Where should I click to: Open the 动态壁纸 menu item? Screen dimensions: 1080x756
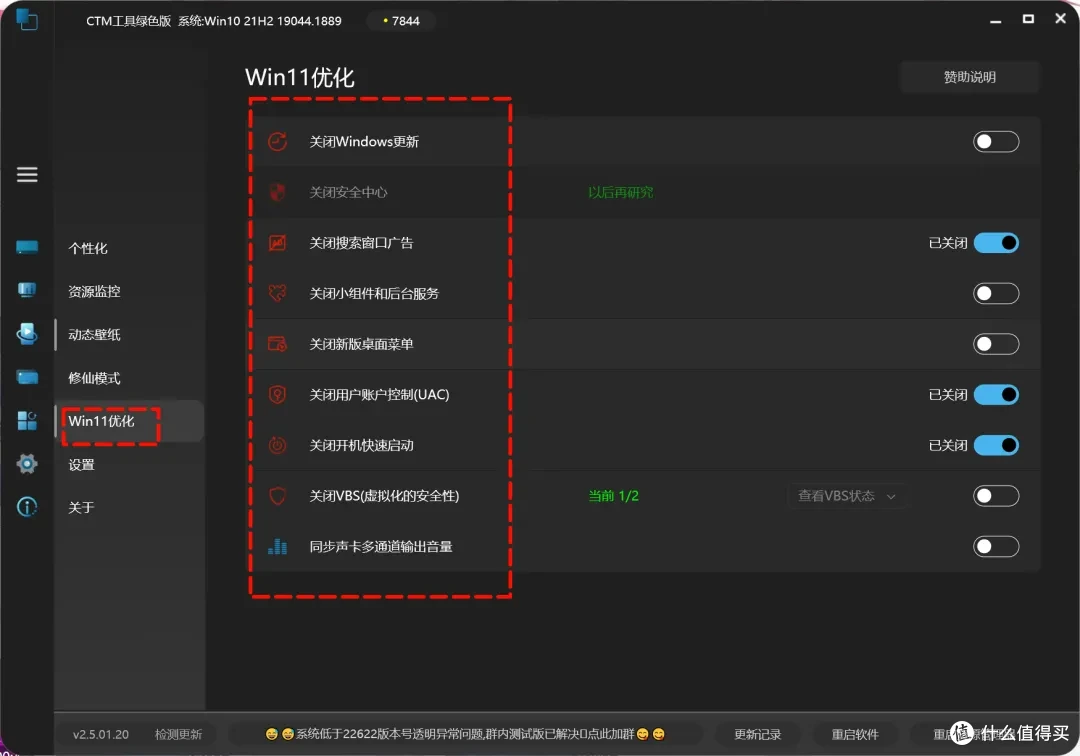94,335
